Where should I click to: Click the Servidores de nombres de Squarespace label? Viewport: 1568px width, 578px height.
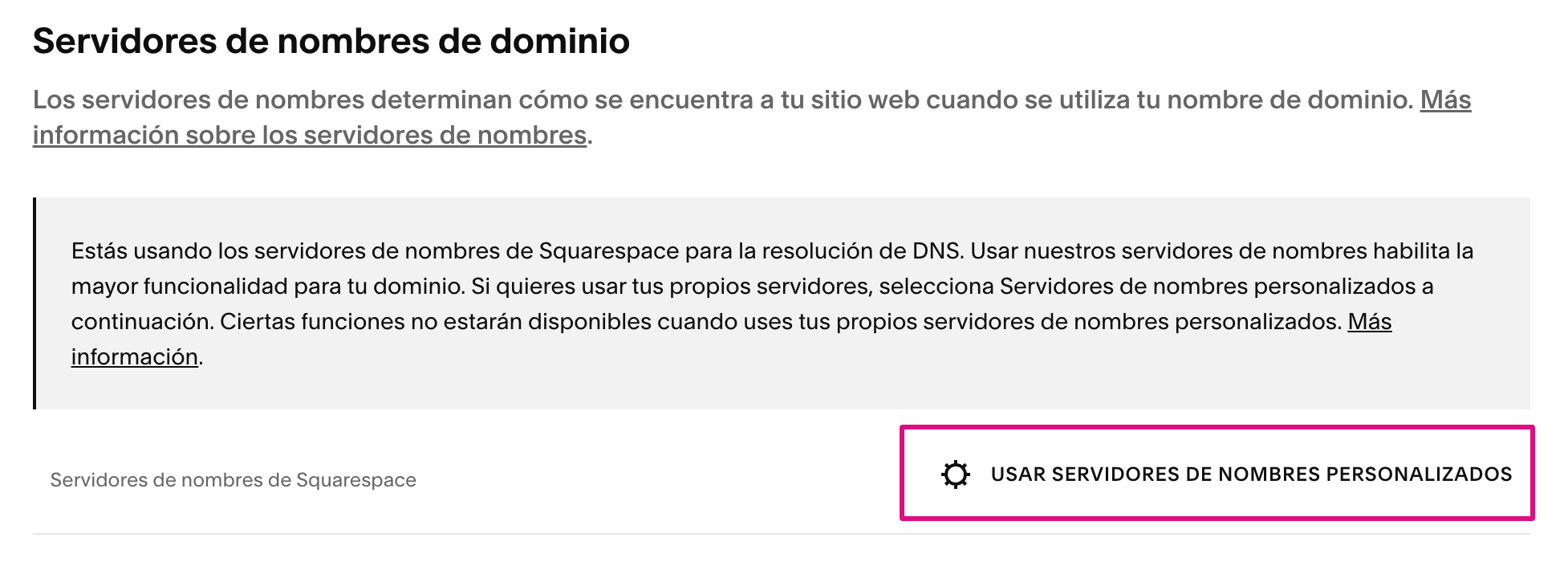[x=233, y=479]
